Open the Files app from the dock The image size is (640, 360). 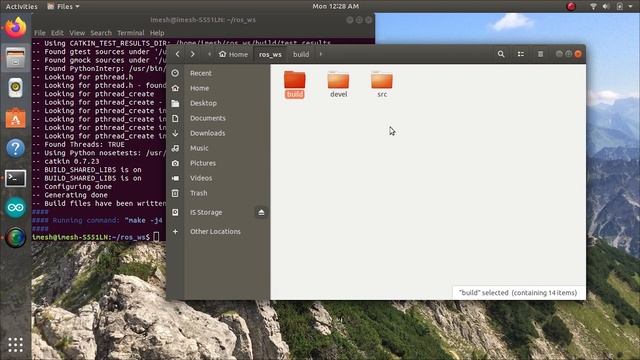[16, 58]
